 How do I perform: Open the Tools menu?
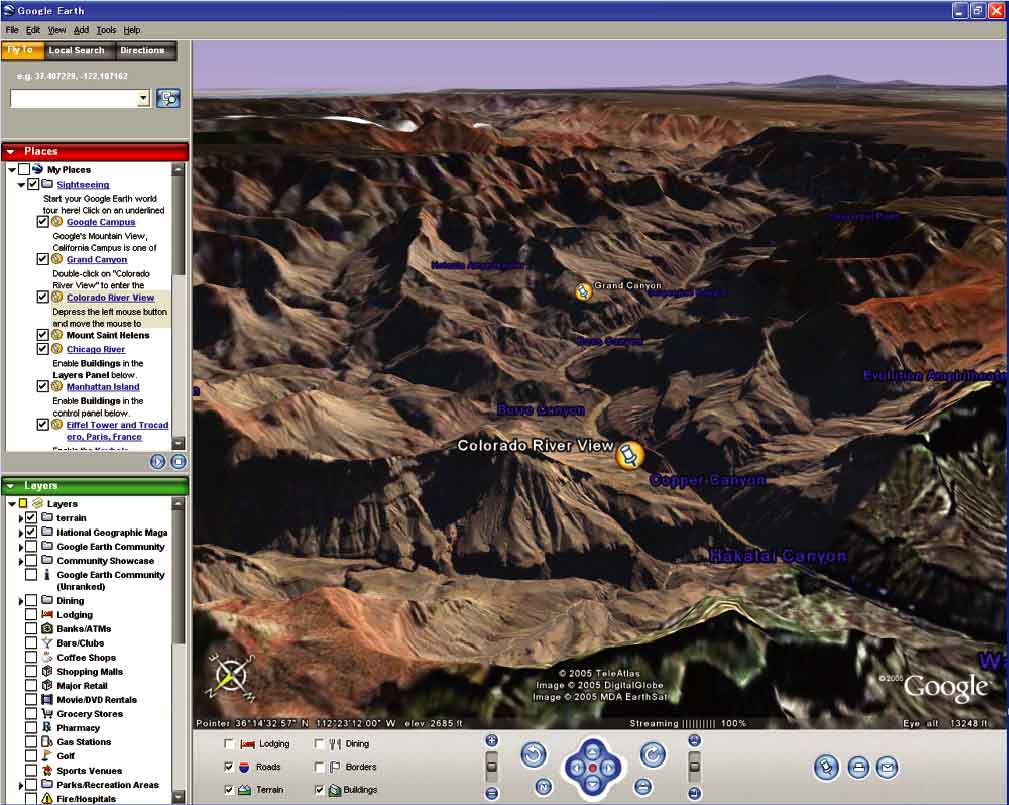click(106, 30)
